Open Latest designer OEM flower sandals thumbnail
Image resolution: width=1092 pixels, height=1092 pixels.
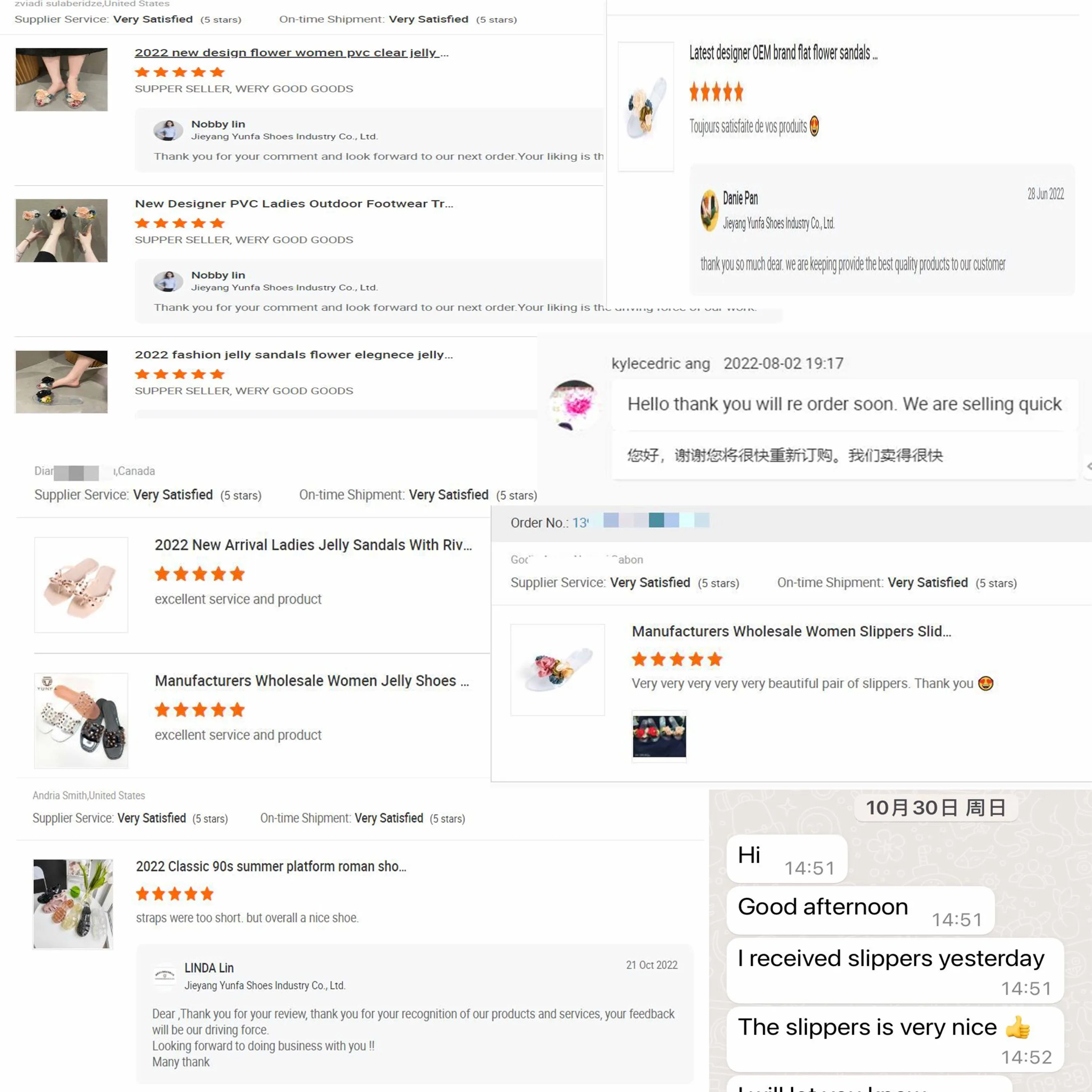click(x=645, y=106)
